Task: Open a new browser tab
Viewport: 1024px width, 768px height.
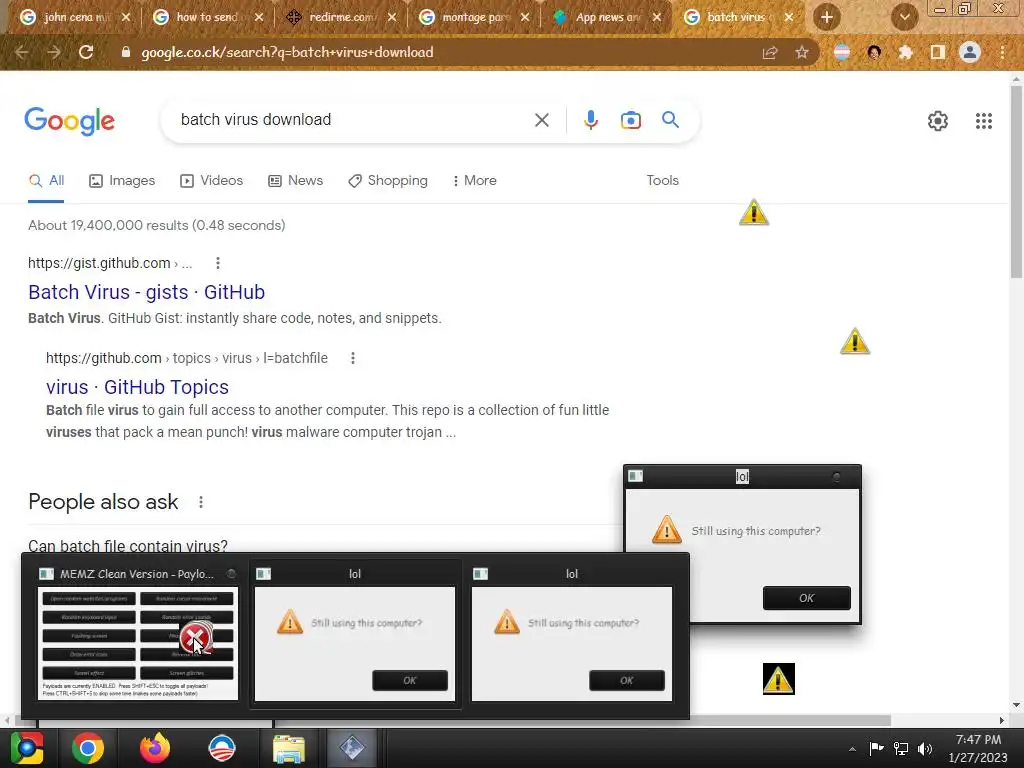Action: 827,17
